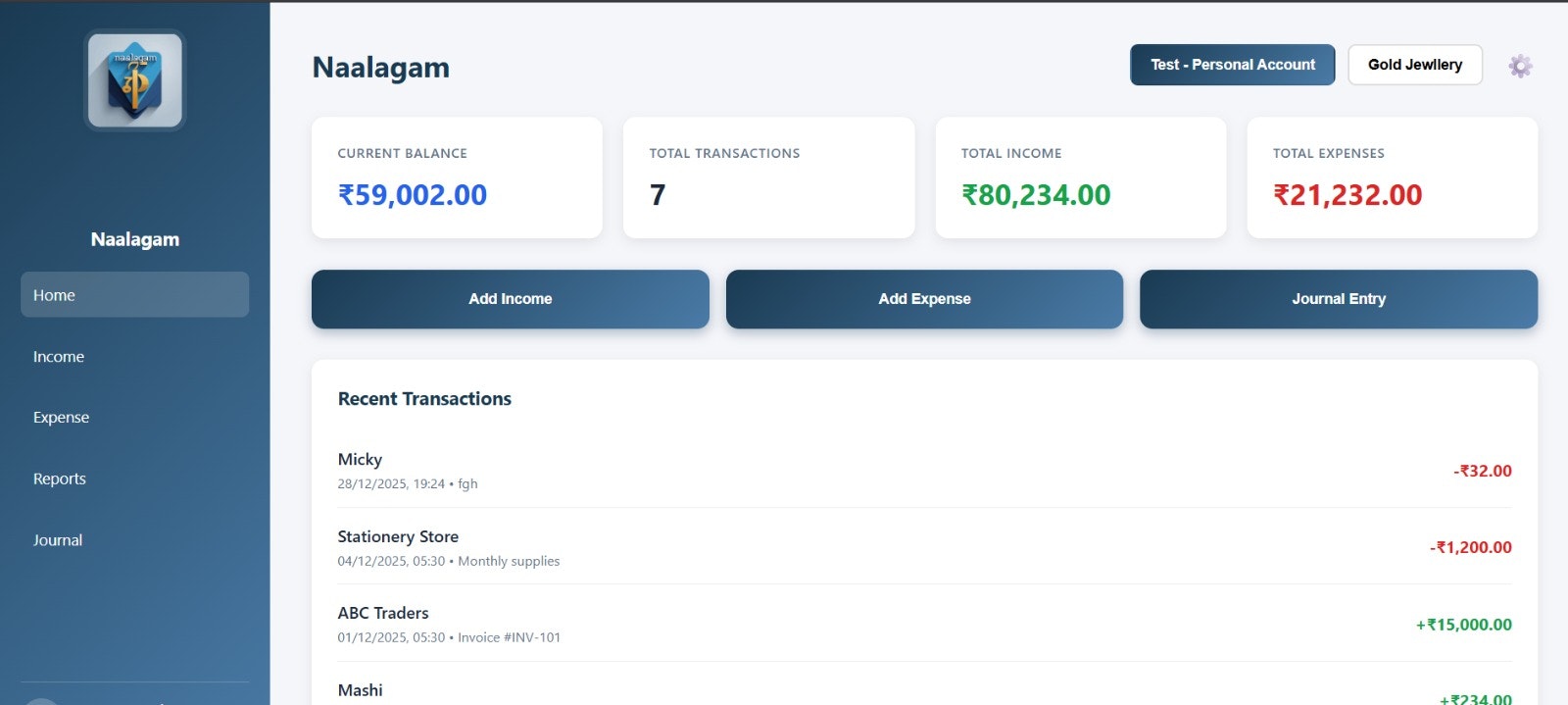The width and height of the screenshot is (1568, 705).
Task: Click the Add Income button
Action: tap(510, 299)
